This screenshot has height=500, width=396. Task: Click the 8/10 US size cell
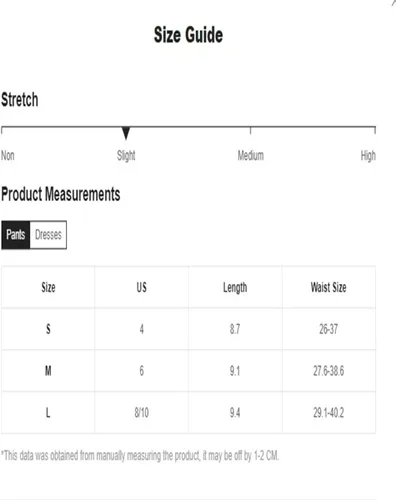[142, 413]
